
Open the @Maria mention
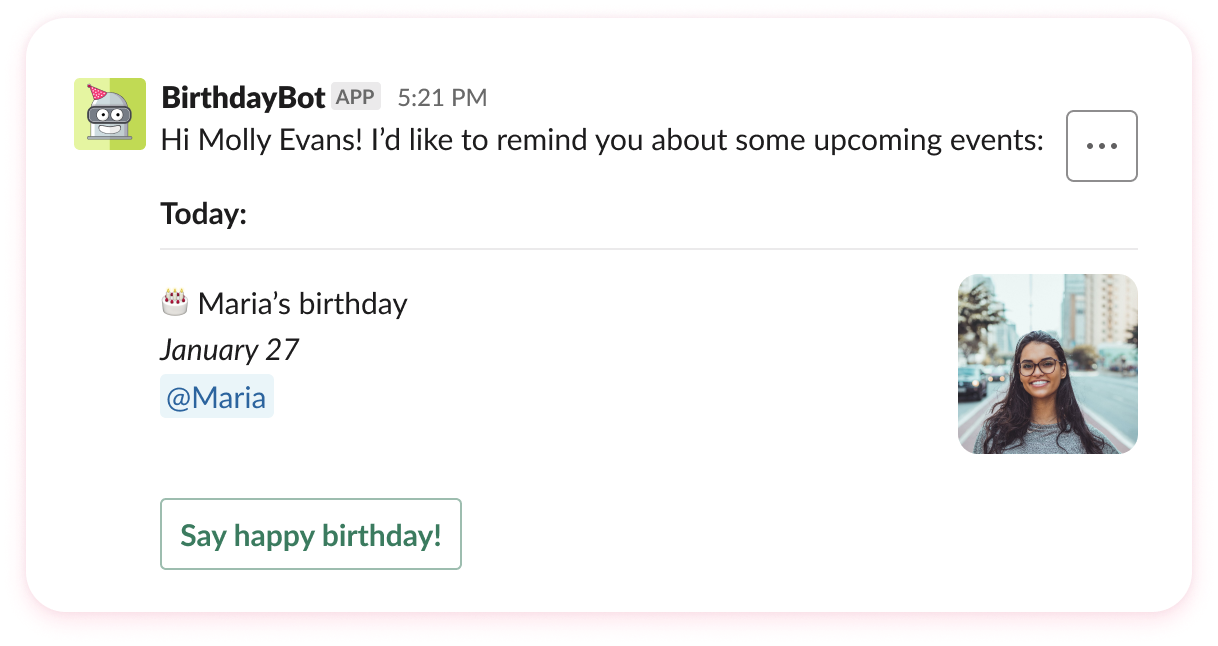(216, 395)
